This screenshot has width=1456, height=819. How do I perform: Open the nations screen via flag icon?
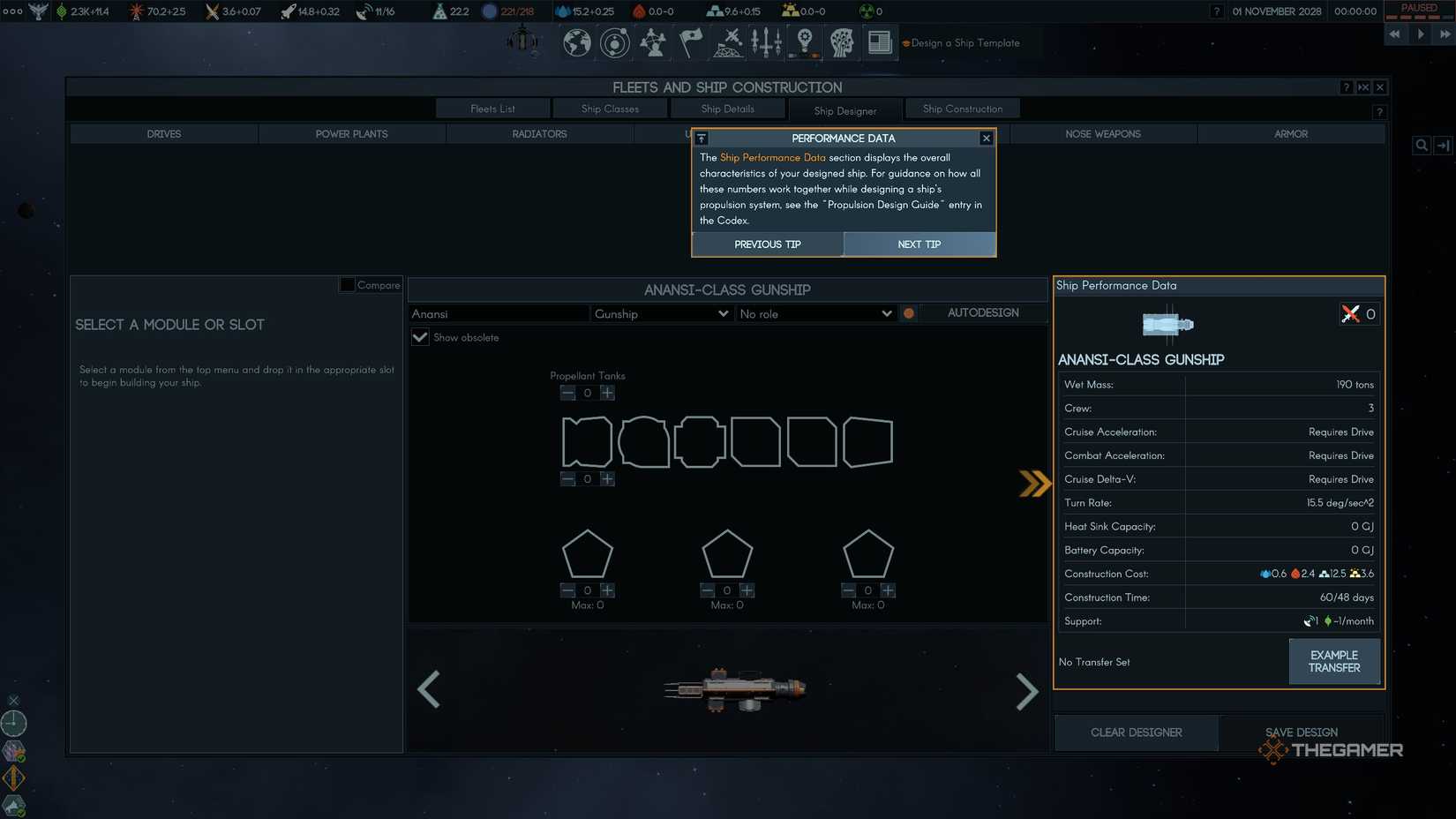690,42
